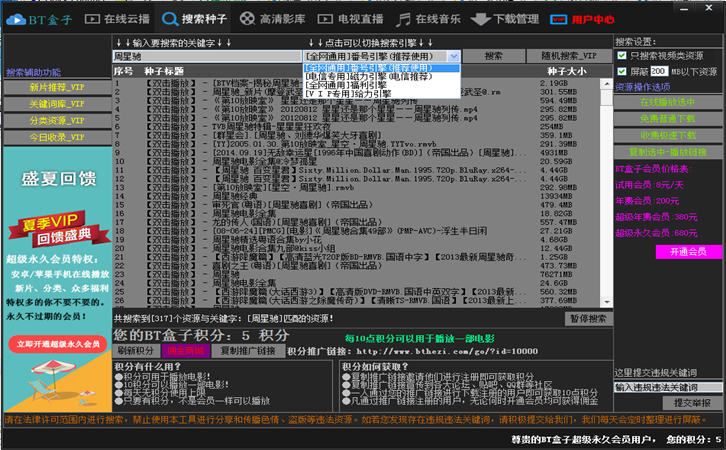Open the 在线云播 screen icon tab
This screenshot has height=450, width=726.
click(x=92, y=19)
